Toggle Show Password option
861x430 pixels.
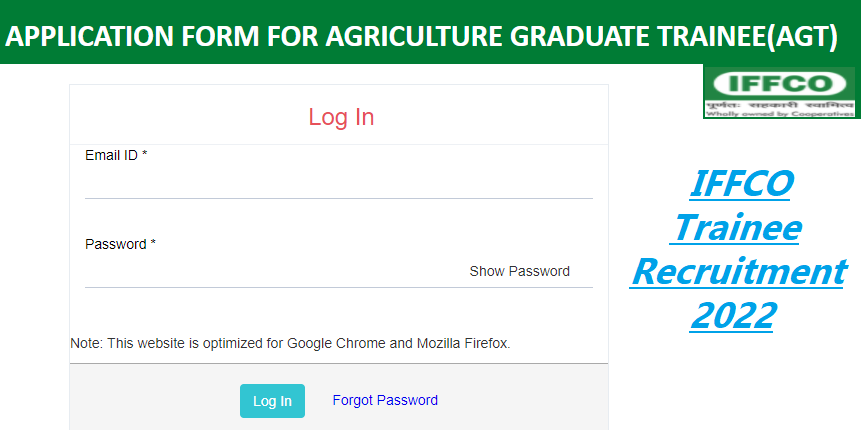click(519, 271)
